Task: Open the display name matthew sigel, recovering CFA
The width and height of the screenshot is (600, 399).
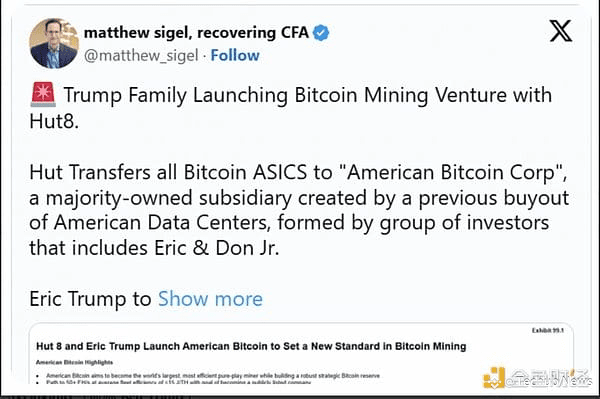Action: [196, 33]
